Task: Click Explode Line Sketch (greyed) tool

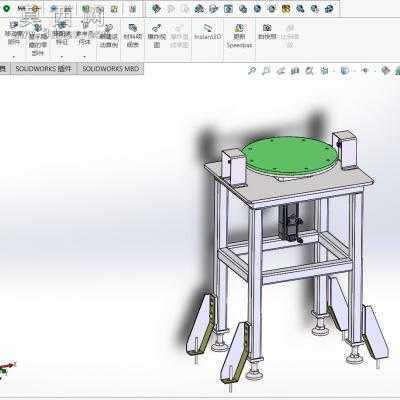Action: [179, 36]
